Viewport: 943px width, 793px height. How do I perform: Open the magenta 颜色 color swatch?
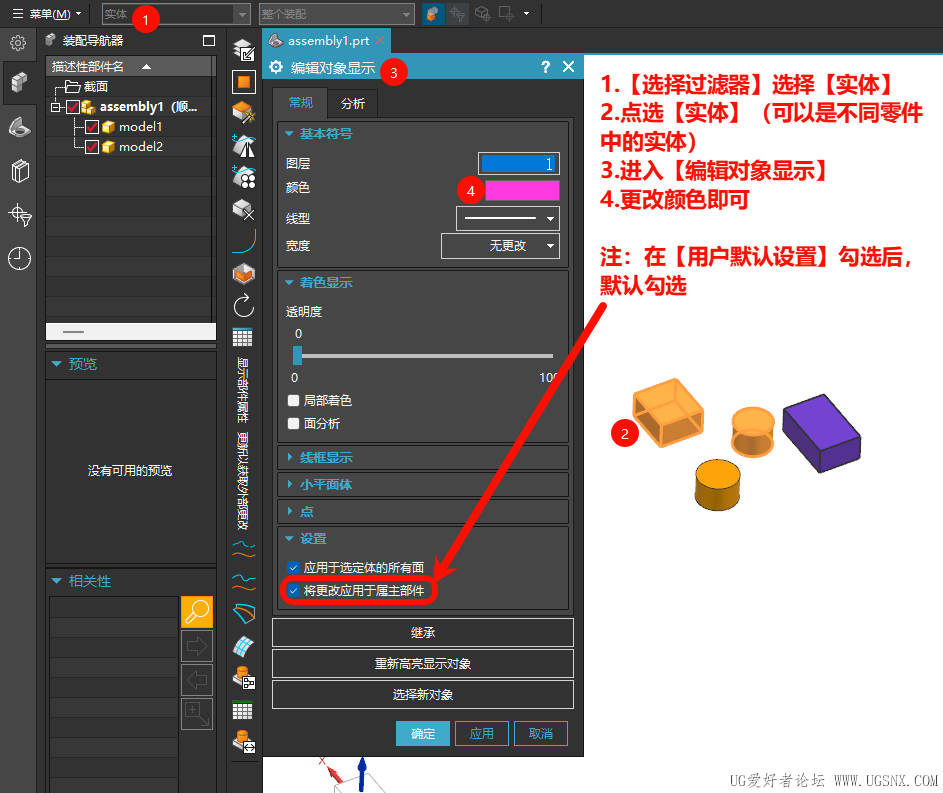(x=522, y=191)
